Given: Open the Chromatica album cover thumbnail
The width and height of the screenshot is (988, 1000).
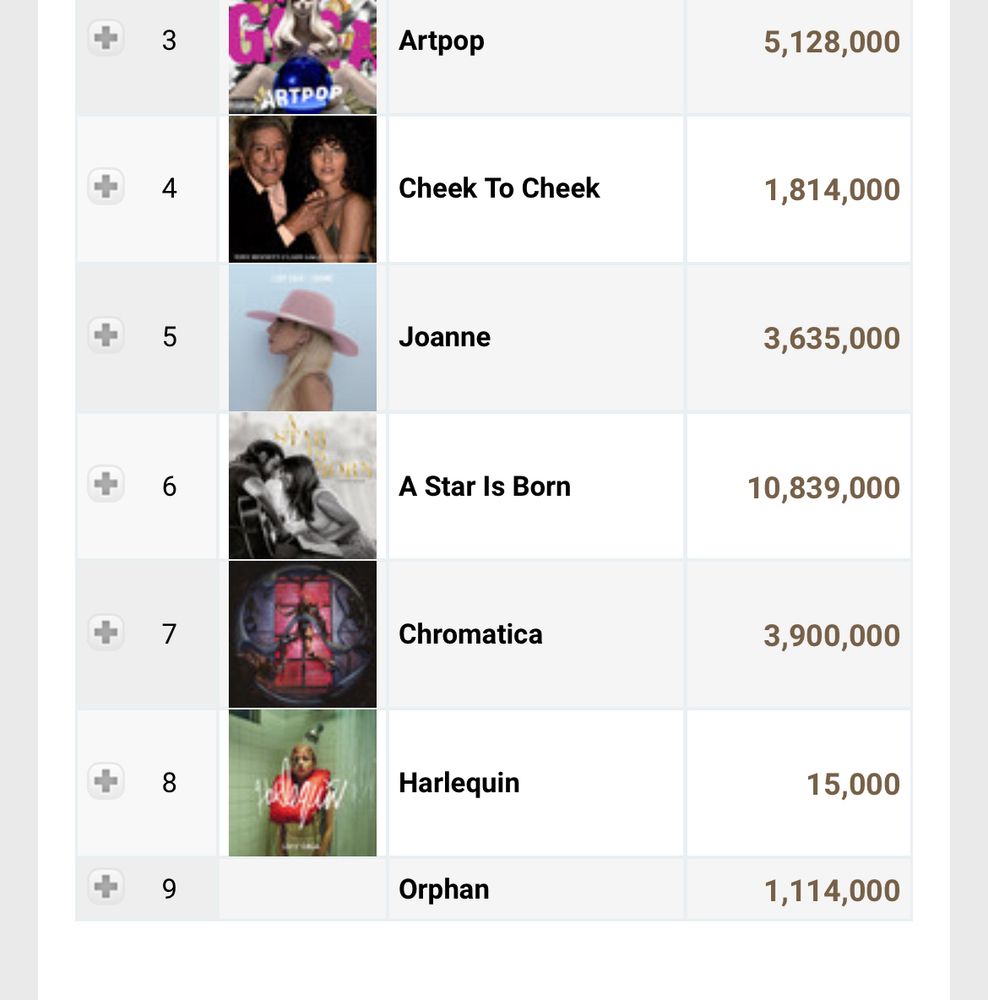Looking at the screenshot, I should (x=302, y=634).
